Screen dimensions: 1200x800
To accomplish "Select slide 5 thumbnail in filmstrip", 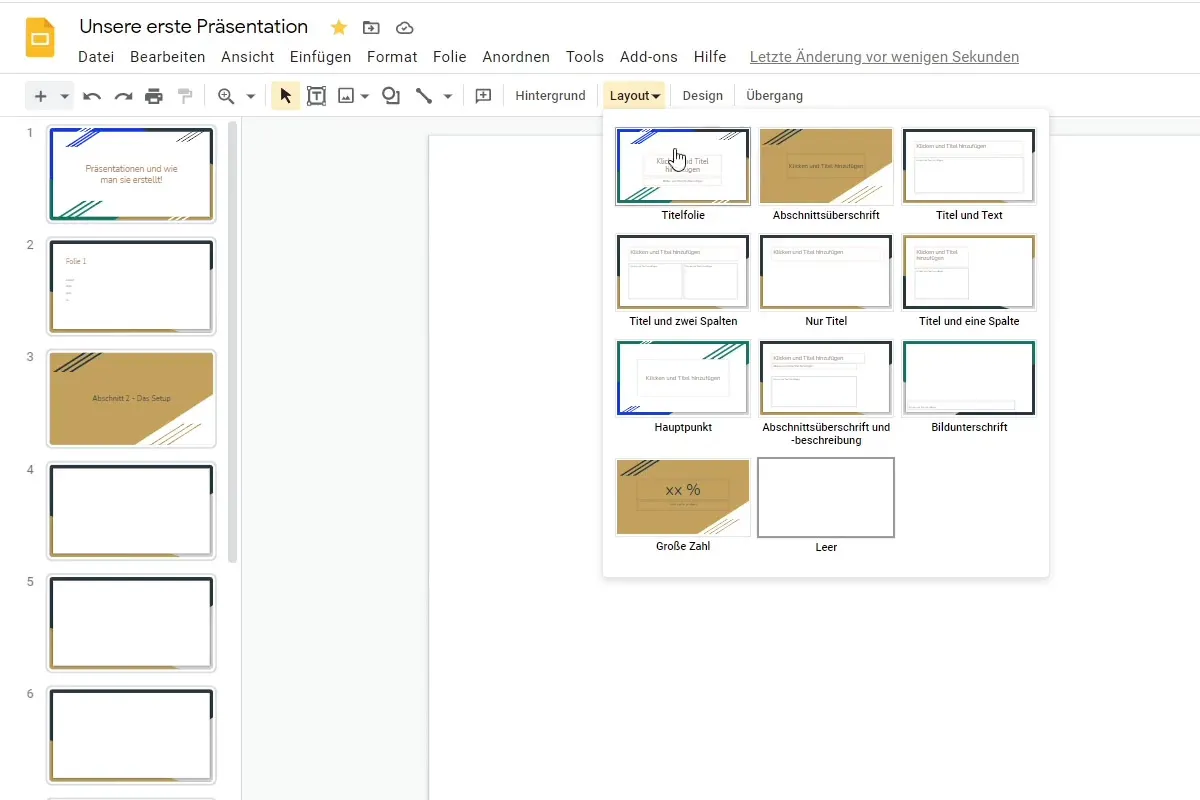I will 131,624.
